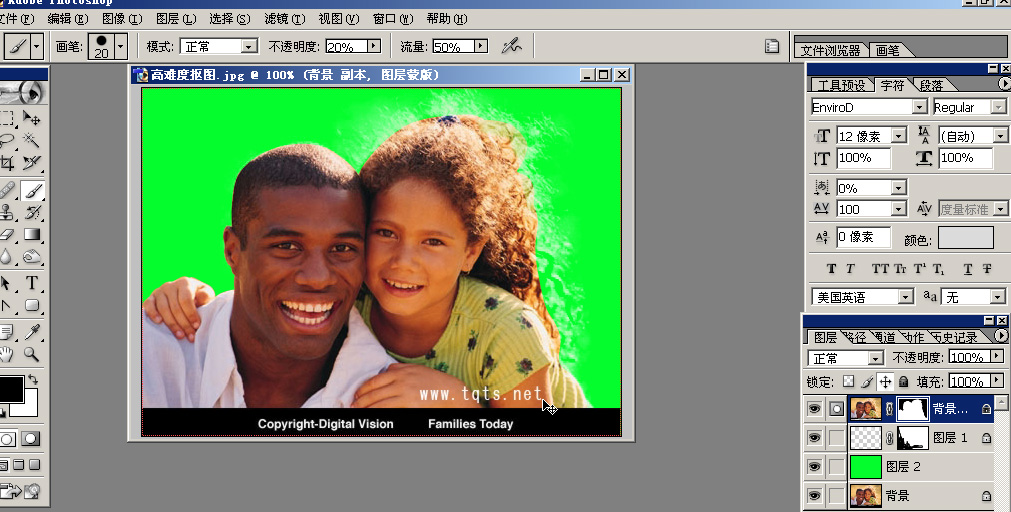Switch to the 文件浏览器 tab

pos(830,50)
